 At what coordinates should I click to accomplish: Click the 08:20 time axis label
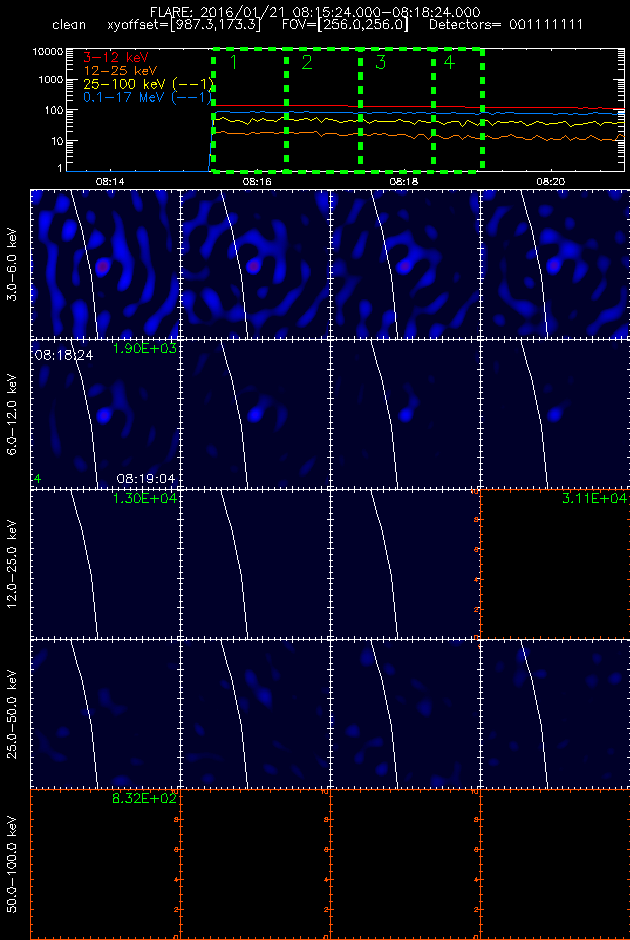coord(552,180)
